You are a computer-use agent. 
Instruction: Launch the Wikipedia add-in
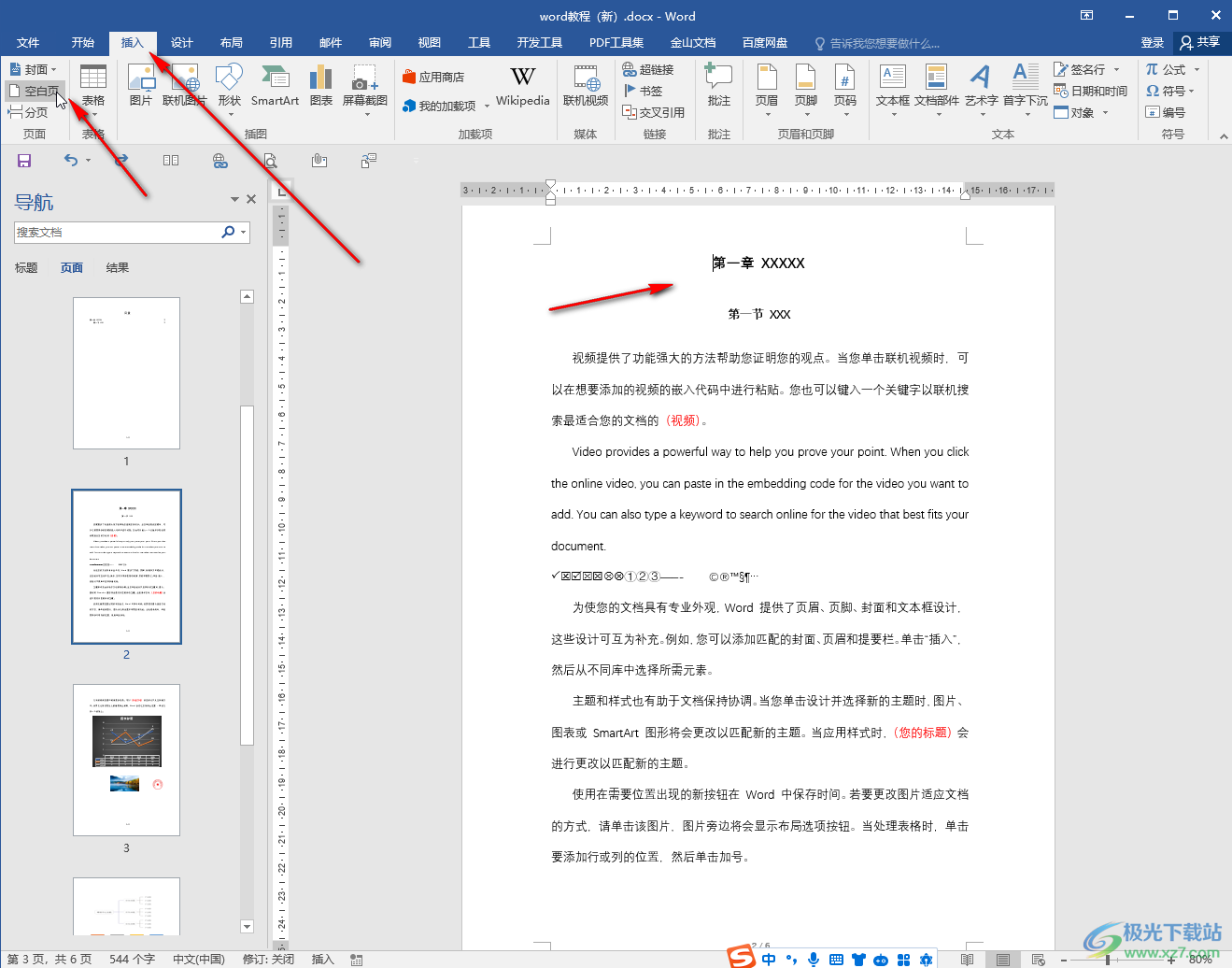tap(523, 86)
